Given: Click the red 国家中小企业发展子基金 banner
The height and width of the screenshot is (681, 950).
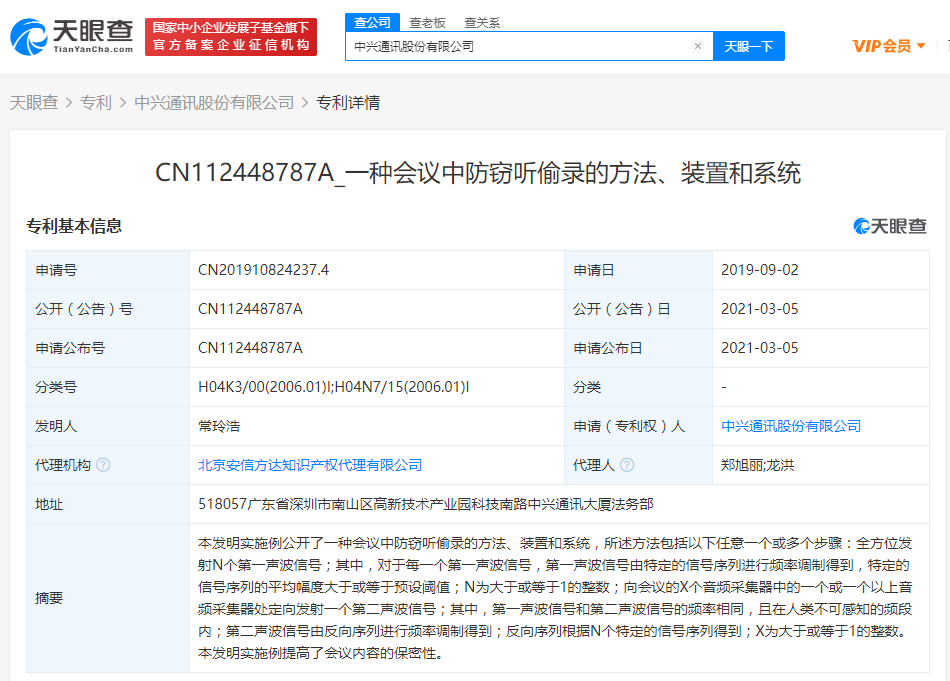Looking at the screenshot, I should (231, 36).
